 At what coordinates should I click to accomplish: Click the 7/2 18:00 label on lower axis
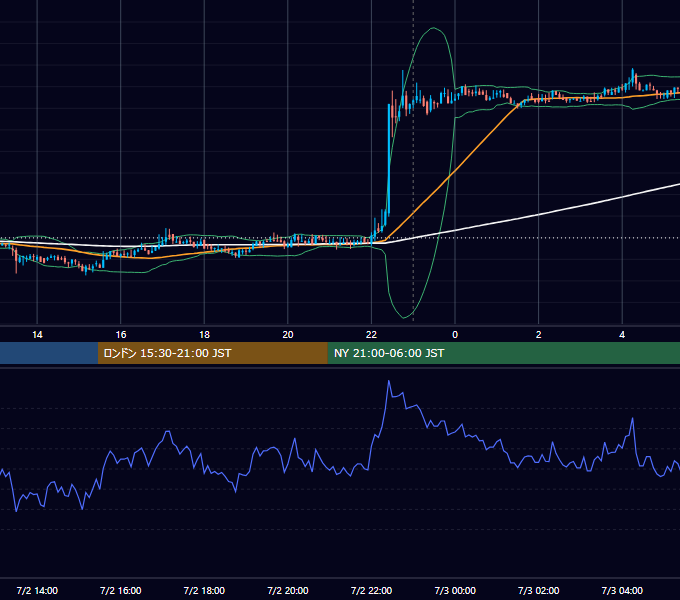[x=204, y=590]
